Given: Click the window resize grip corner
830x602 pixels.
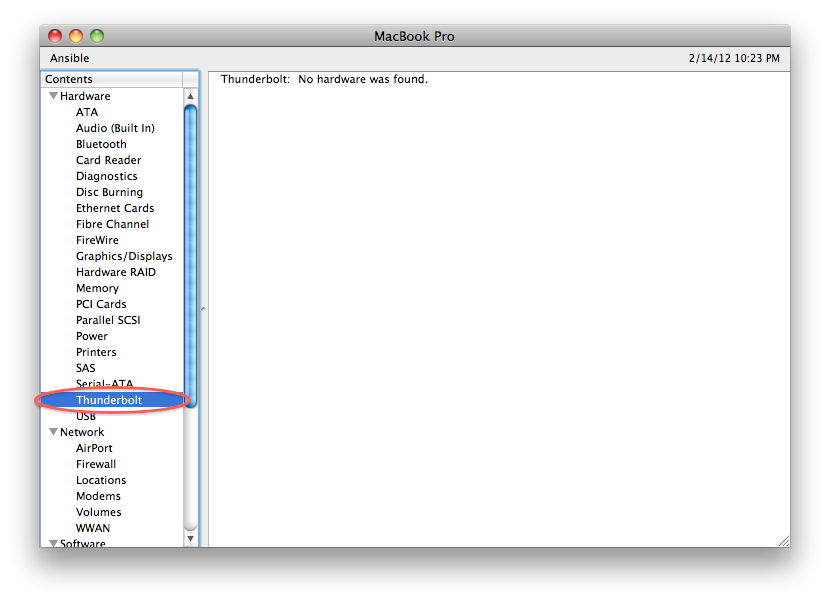Looking at the screenshot, I should [x=784, y=541].
